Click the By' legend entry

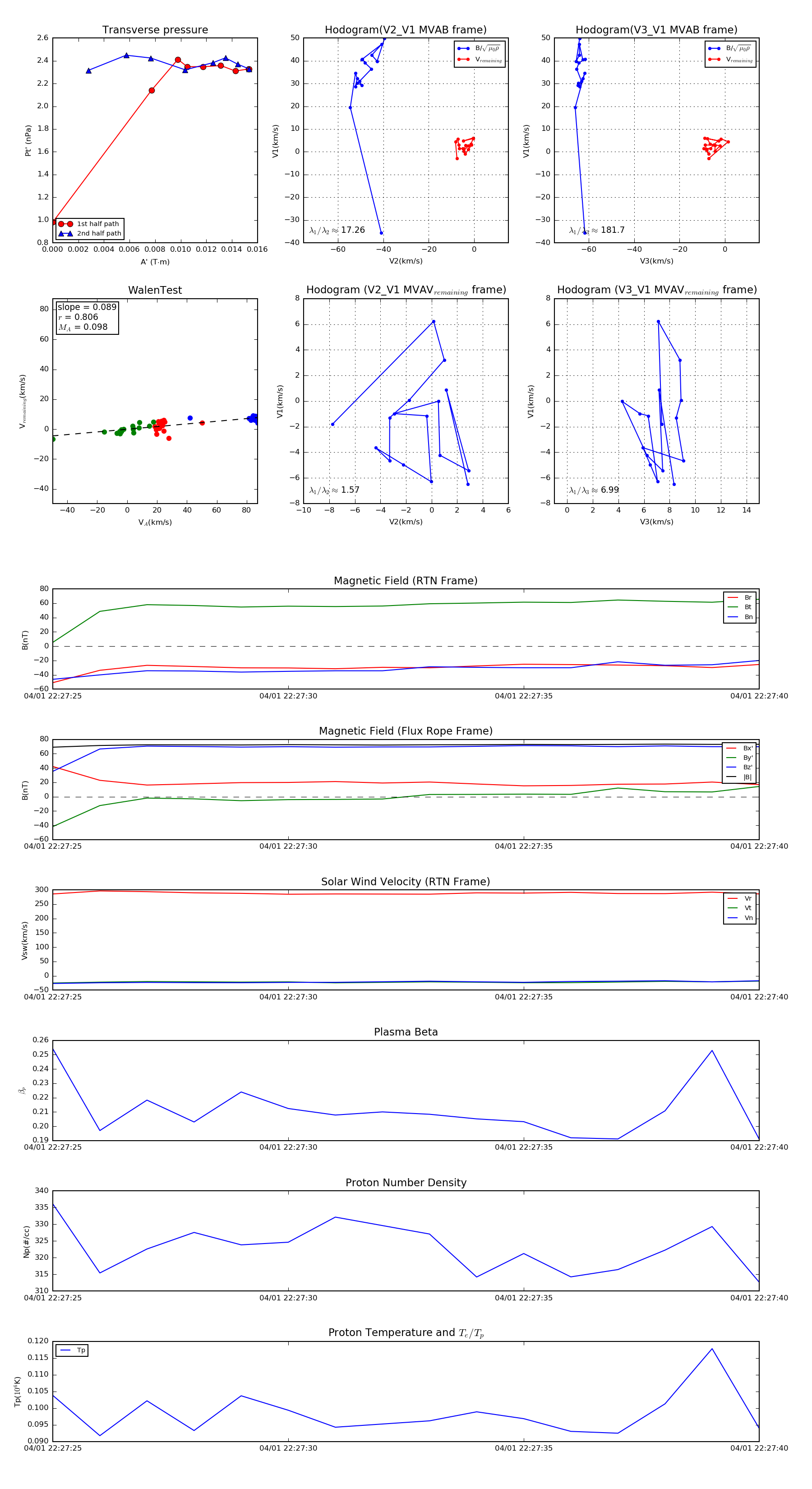pyautogui.click(x=740, y=758)
